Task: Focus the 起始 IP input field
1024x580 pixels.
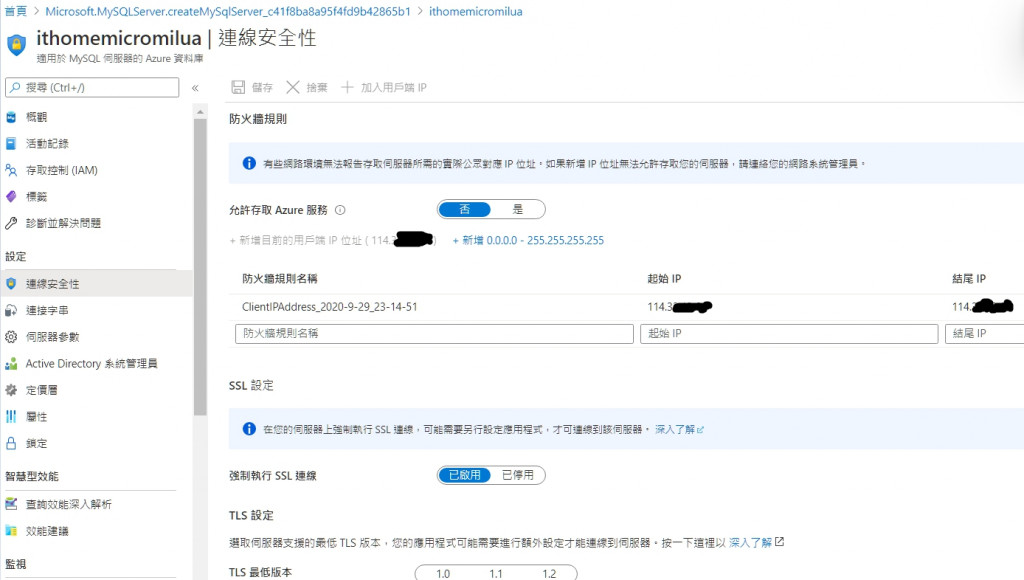Action: (789, 333)
